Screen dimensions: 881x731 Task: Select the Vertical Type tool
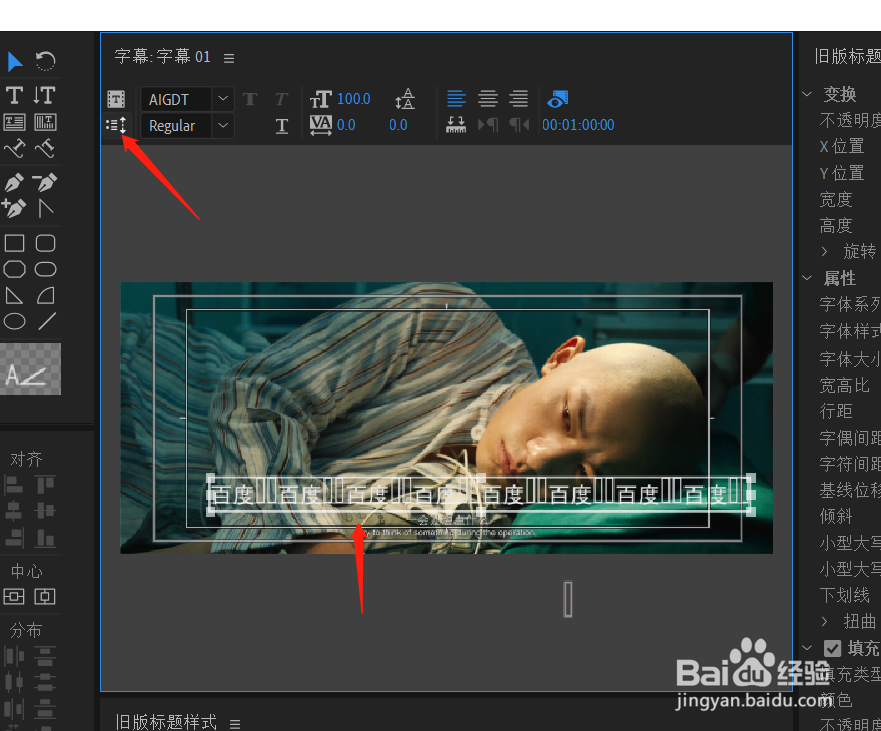click(47, 95)
